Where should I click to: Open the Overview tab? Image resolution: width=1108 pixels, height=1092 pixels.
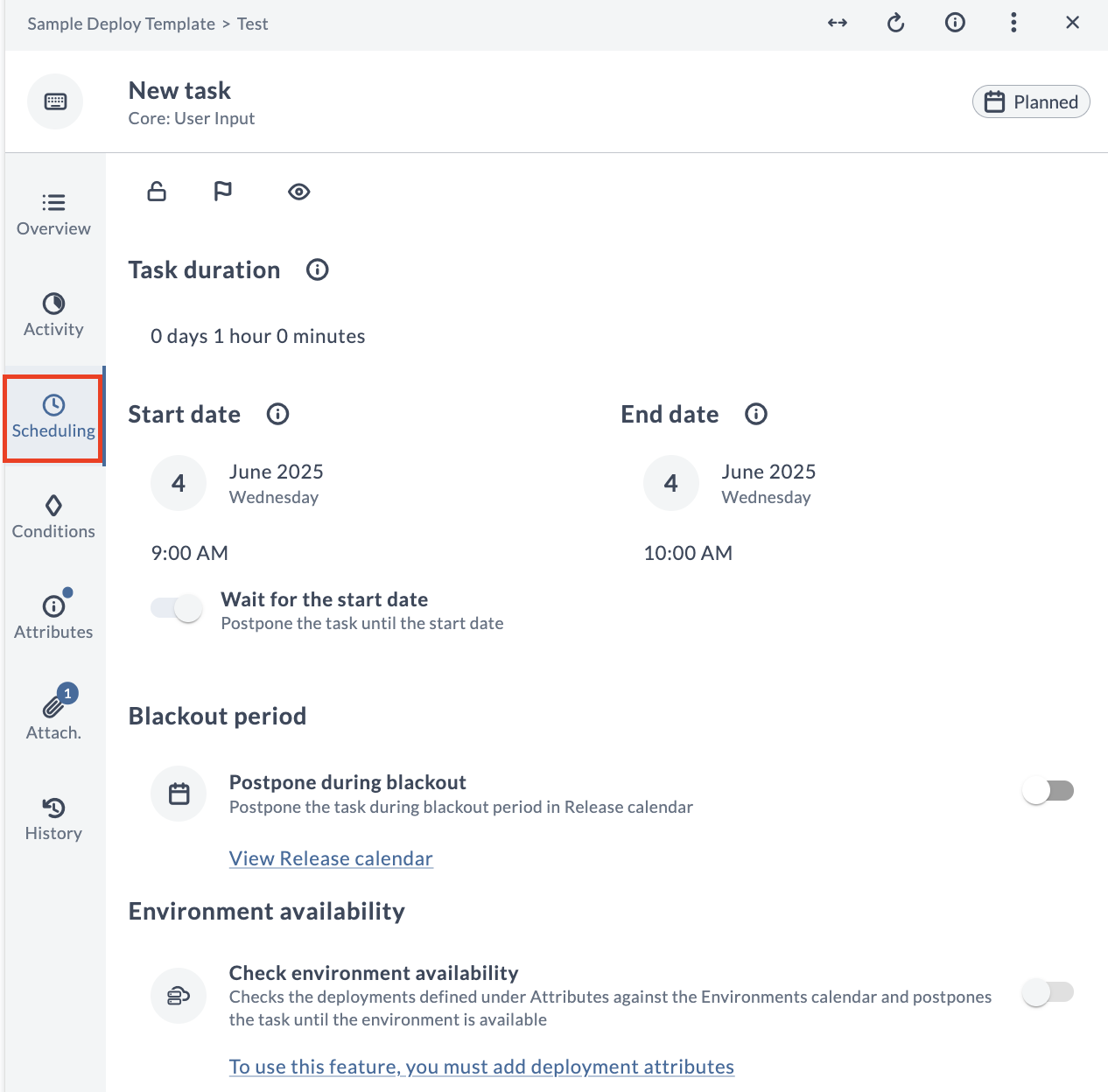53,215
